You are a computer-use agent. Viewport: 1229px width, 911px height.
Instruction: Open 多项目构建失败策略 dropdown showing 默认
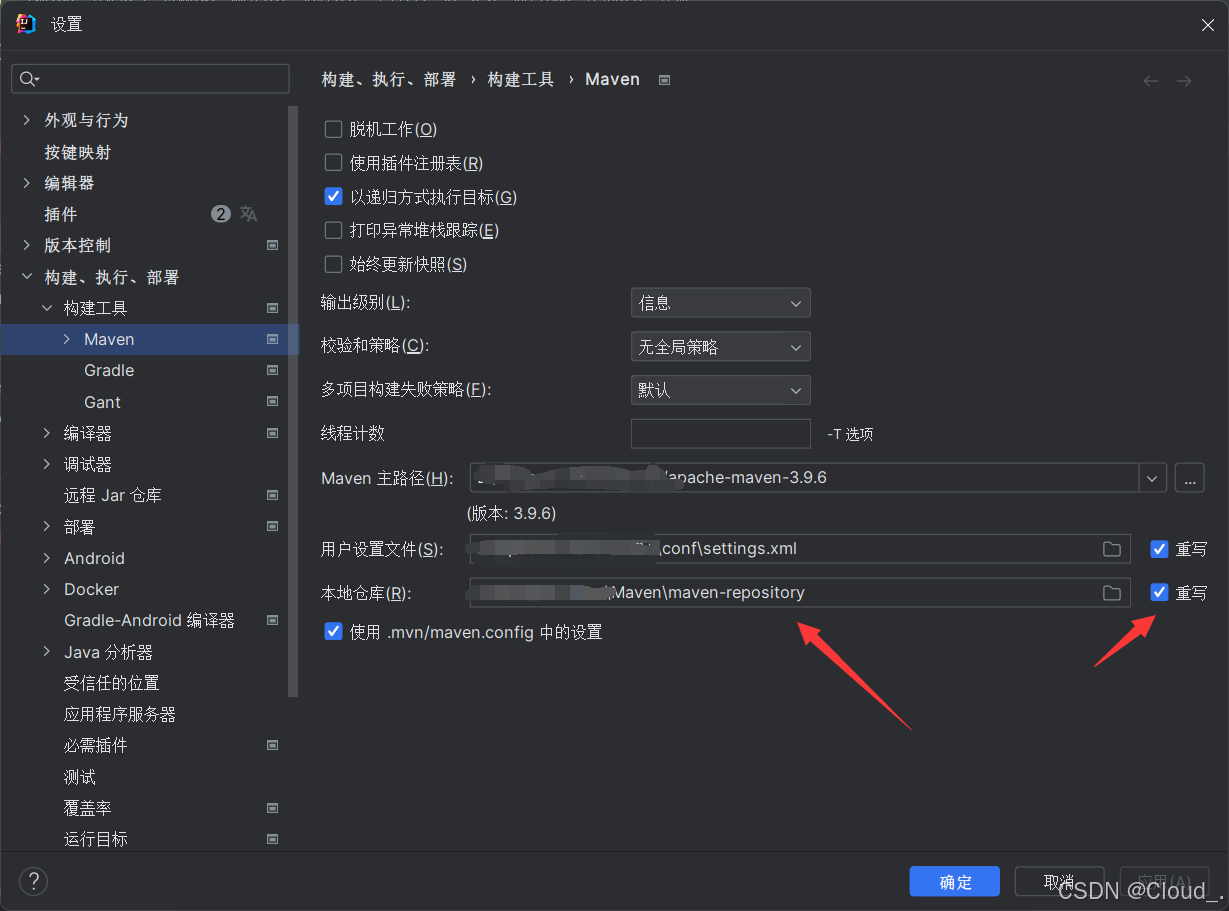pyautogui.click(x=720, y=390)
